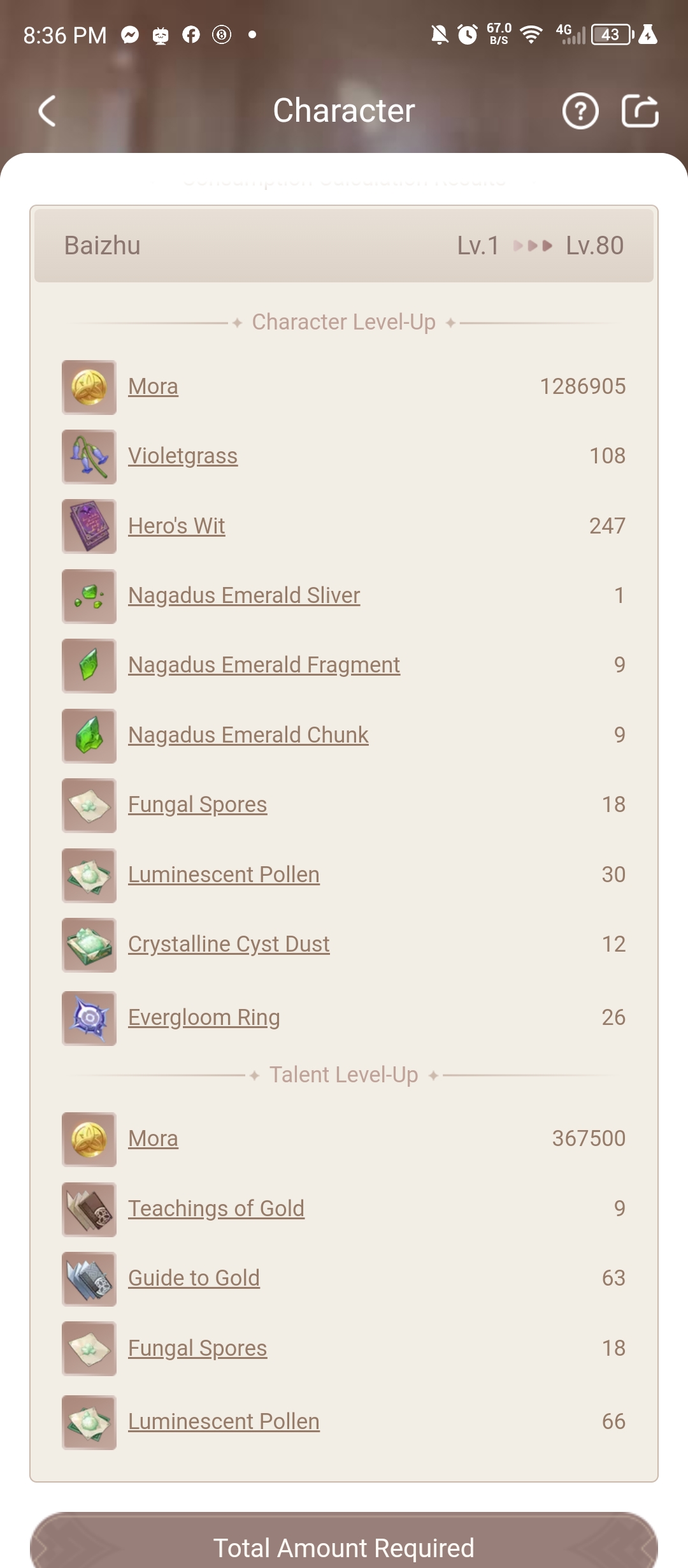688x1568 pixels.
Task: Click the Teachings of Gold link
Action: 215,1208
